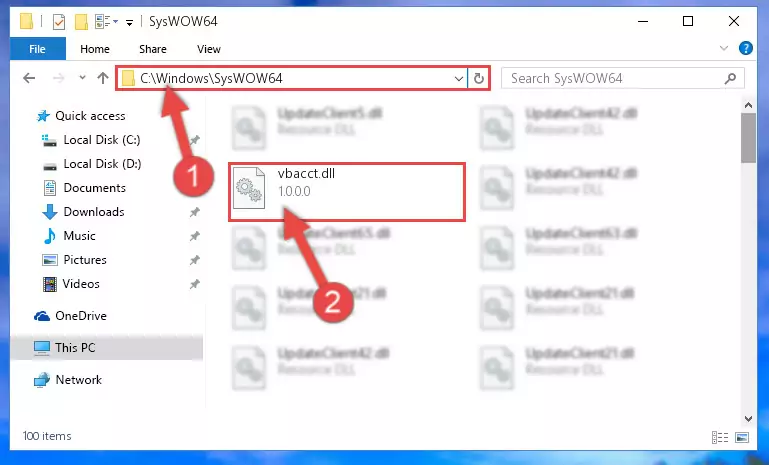Minimize the SysWOW64 window

tap(643, 22)
